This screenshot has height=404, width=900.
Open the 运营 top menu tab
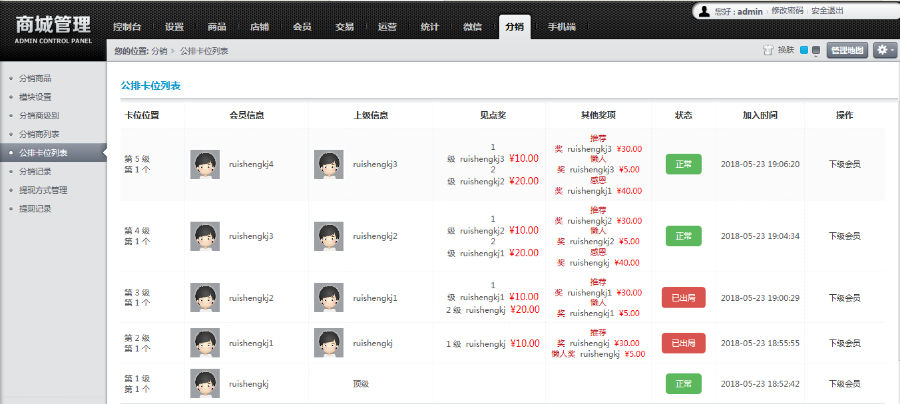click(387, 27)
